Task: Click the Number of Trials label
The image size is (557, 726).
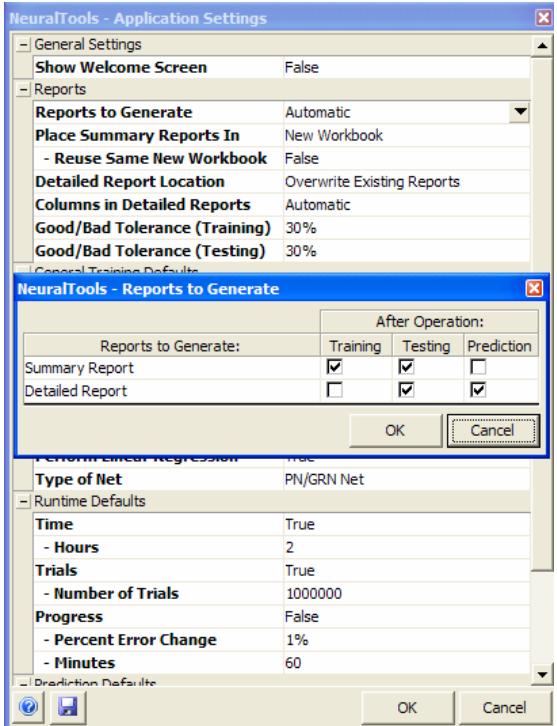Action: point(116,594)
